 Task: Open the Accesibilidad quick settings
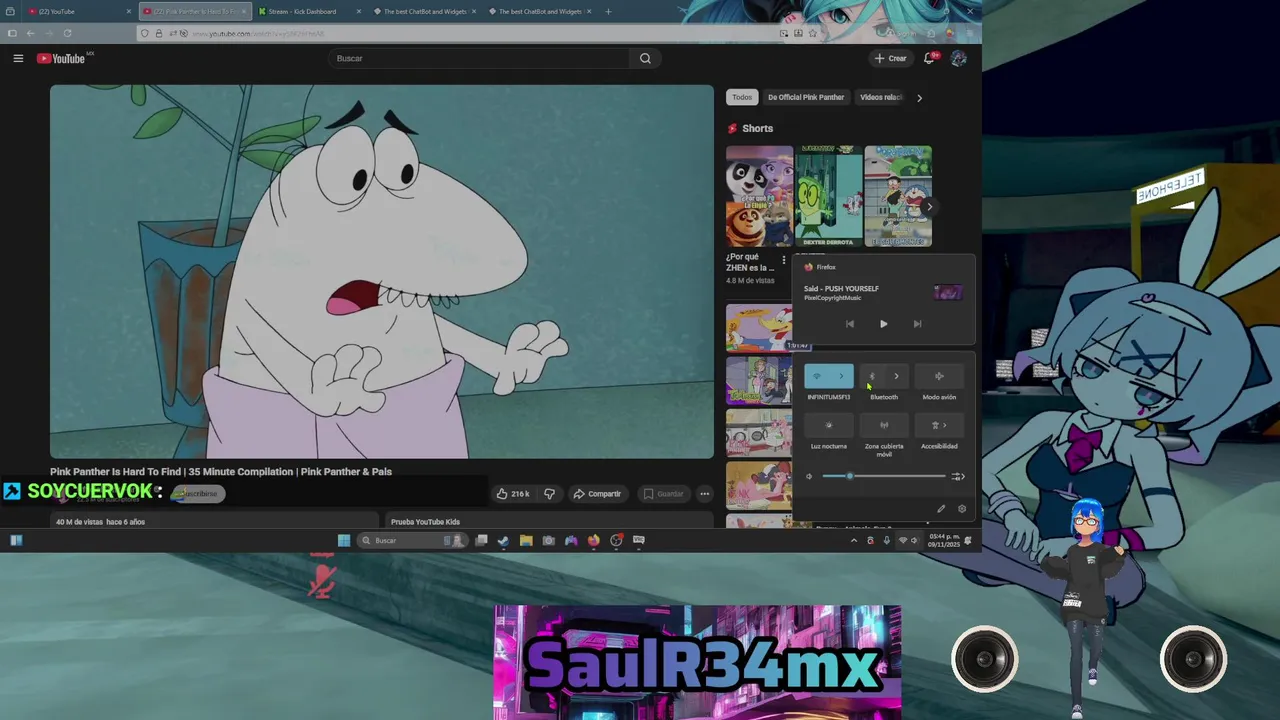point(939,425)
